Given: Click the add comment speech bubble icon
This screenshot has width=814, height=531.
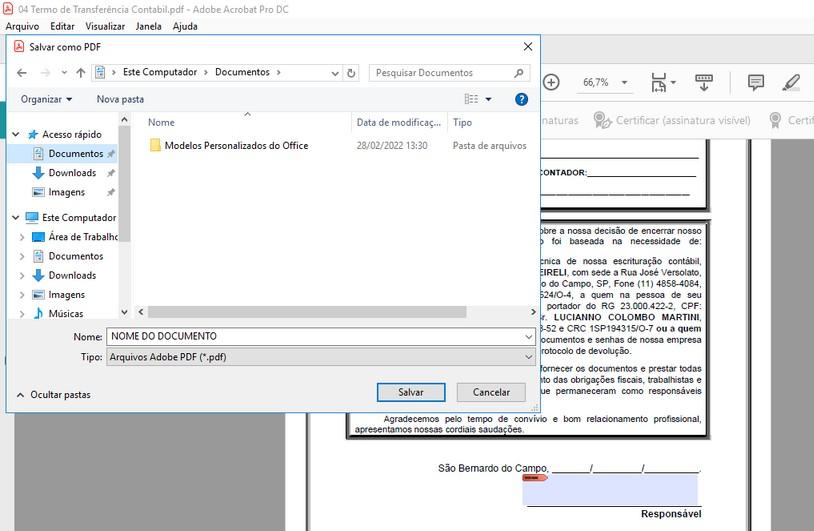Looking at the screenshot, I should pos(756,82).
